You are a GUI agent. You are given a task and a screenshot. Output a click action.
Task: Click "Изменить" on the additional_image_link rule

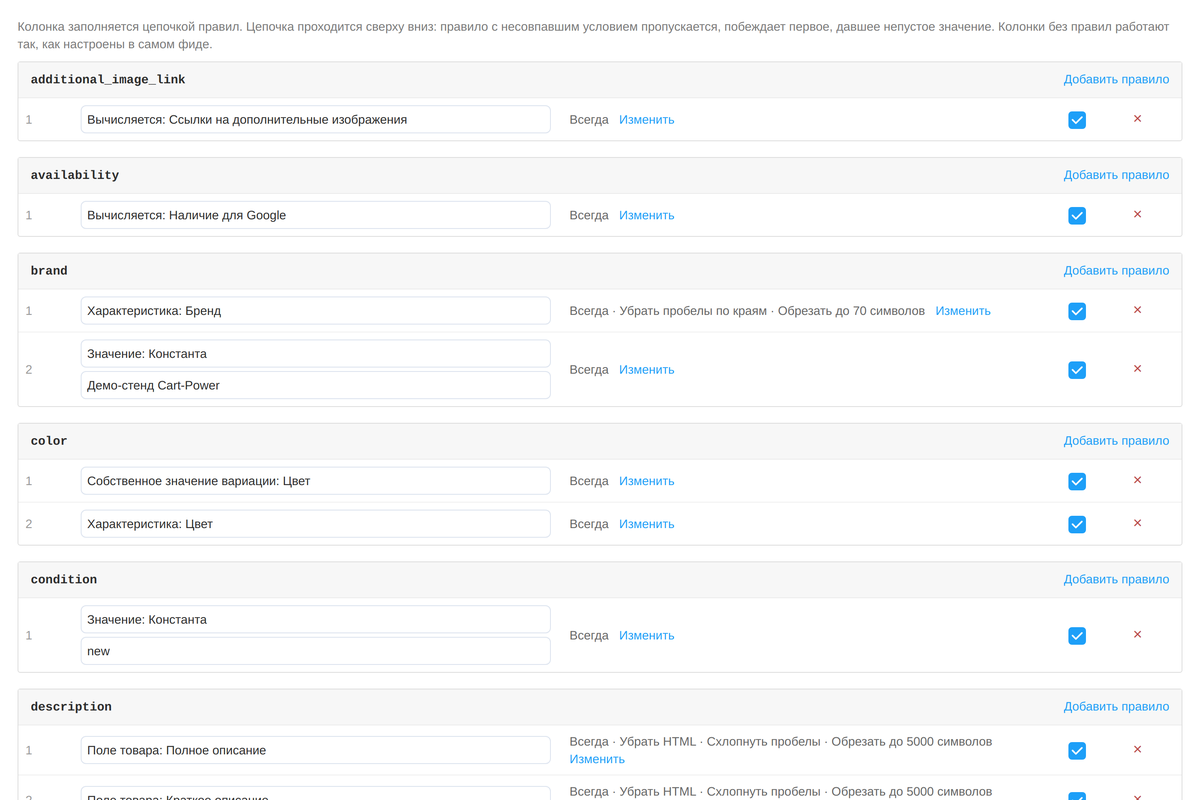click(646, 120)
